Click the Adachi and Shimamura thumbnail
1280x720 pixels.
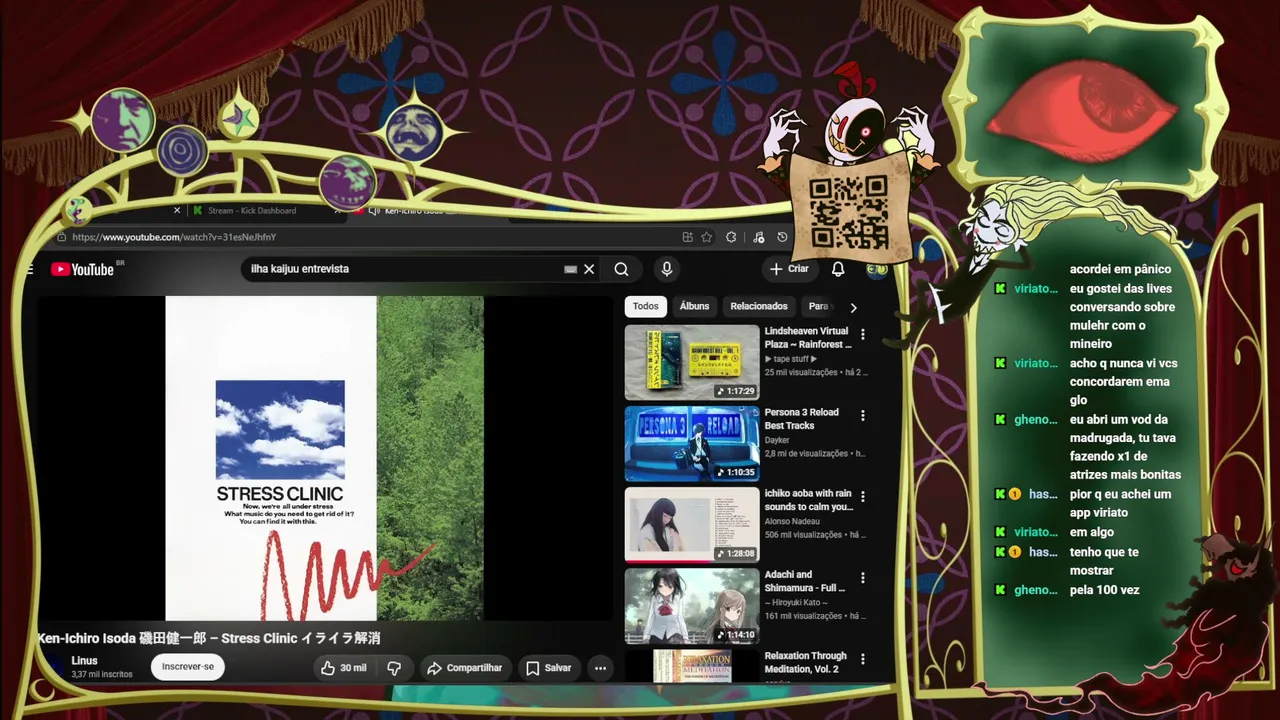pos(692,606)
